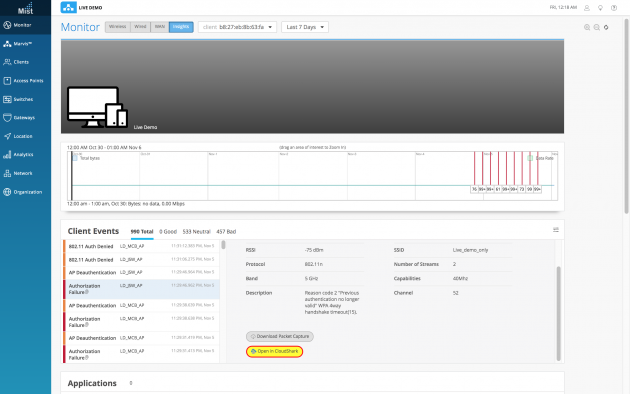This screenshot has width=630, height=394.
Task: Click the Monitor page heading
Action: tap(80, 27)
